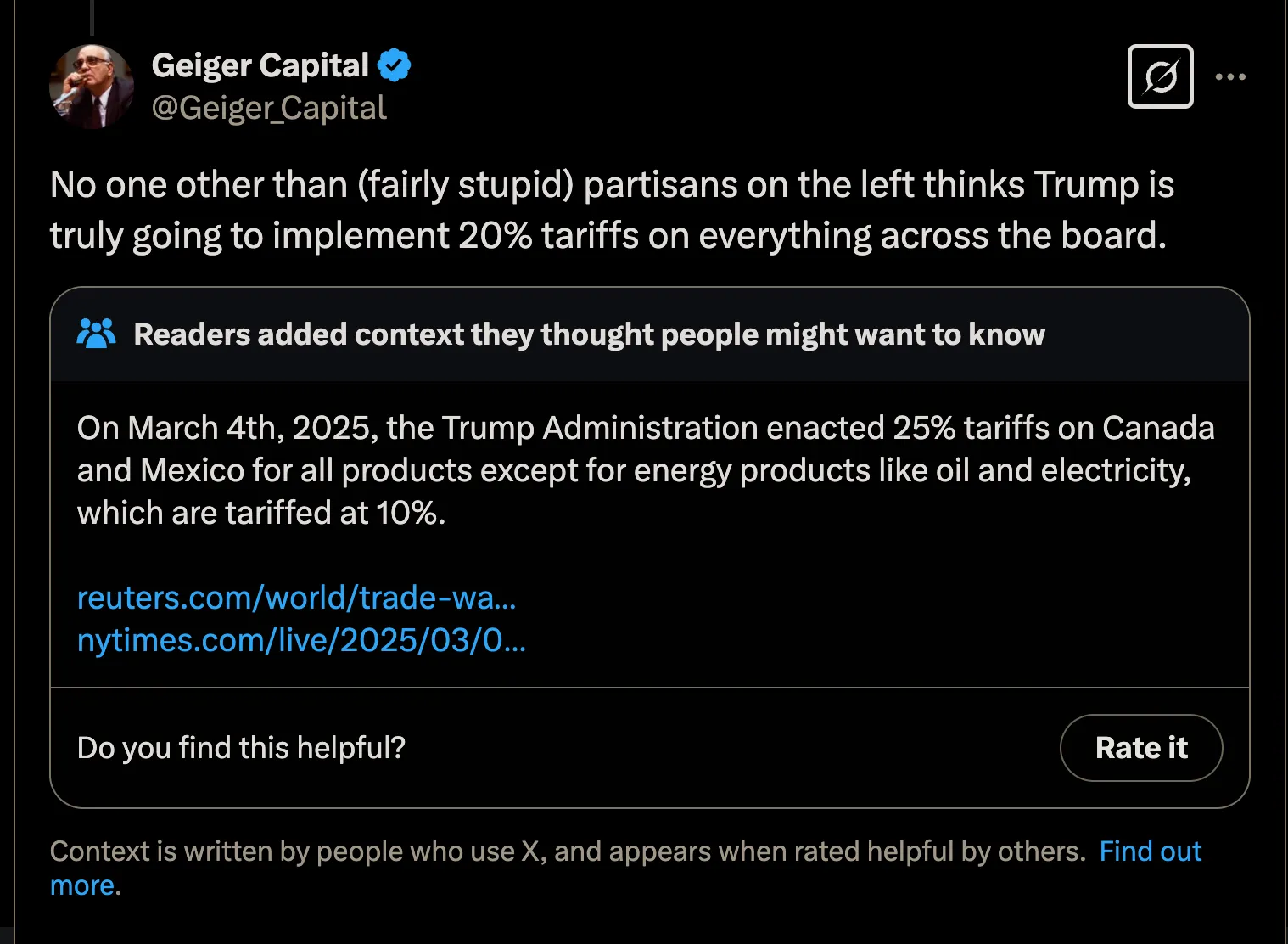Image resolution: width=1288 pixels, height=944 pixels.
Task: Open the nytimes.com live coverage link
Action: point(301,641)
